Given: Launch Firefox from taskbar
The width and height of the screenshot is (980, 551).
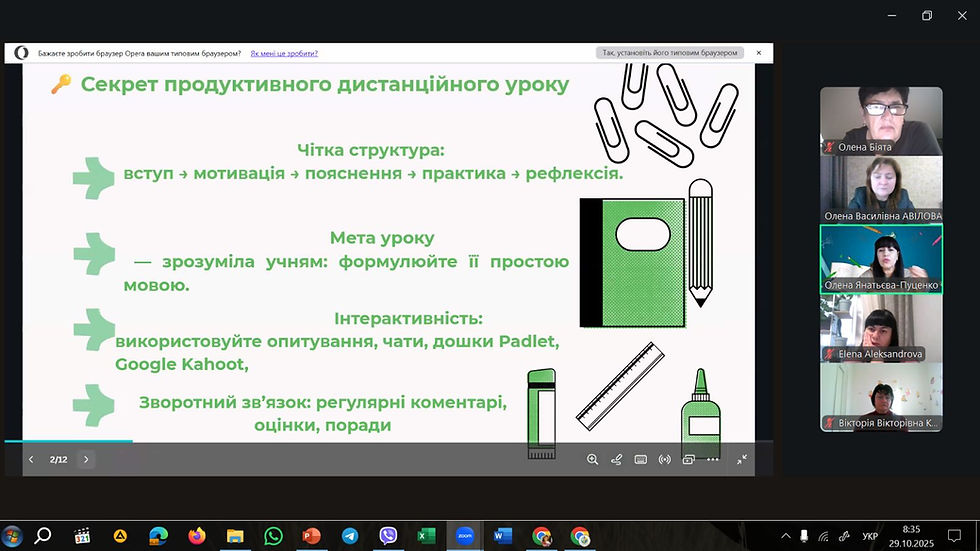Looking at the screenshot, I should click(x=197, y=536).
